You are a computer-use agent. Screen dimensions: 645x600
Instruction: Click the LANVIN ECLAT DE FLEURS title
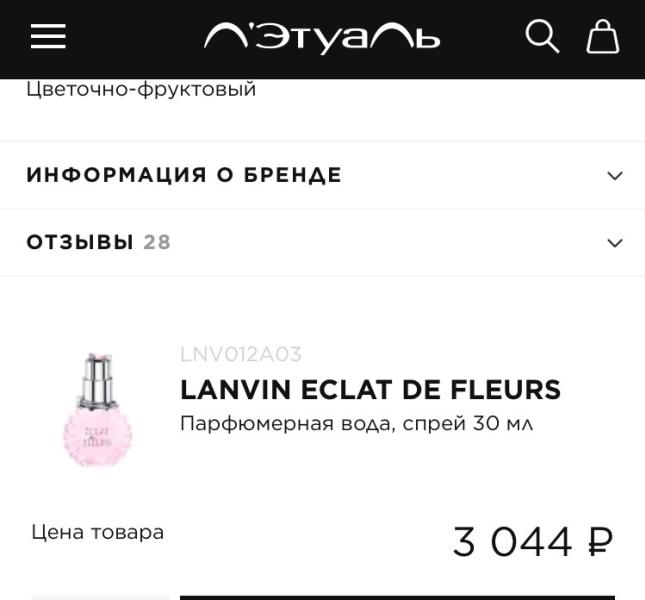point(370,390)
